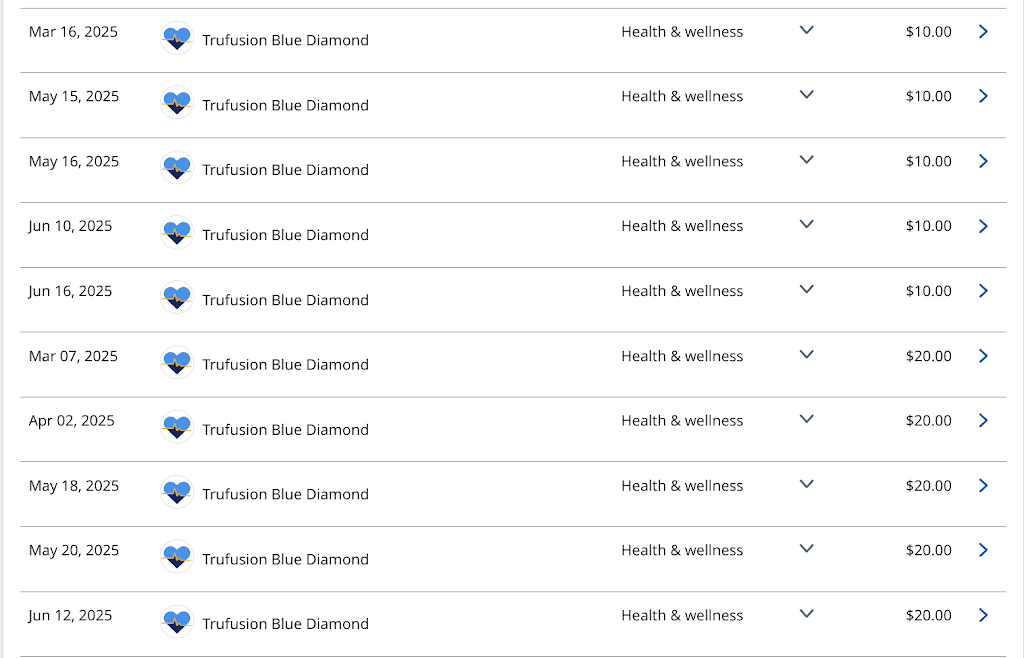1024x658 pixels.
Task: Click merchant heart icon for Apr 02 transaction
Action: coord(177,429)
